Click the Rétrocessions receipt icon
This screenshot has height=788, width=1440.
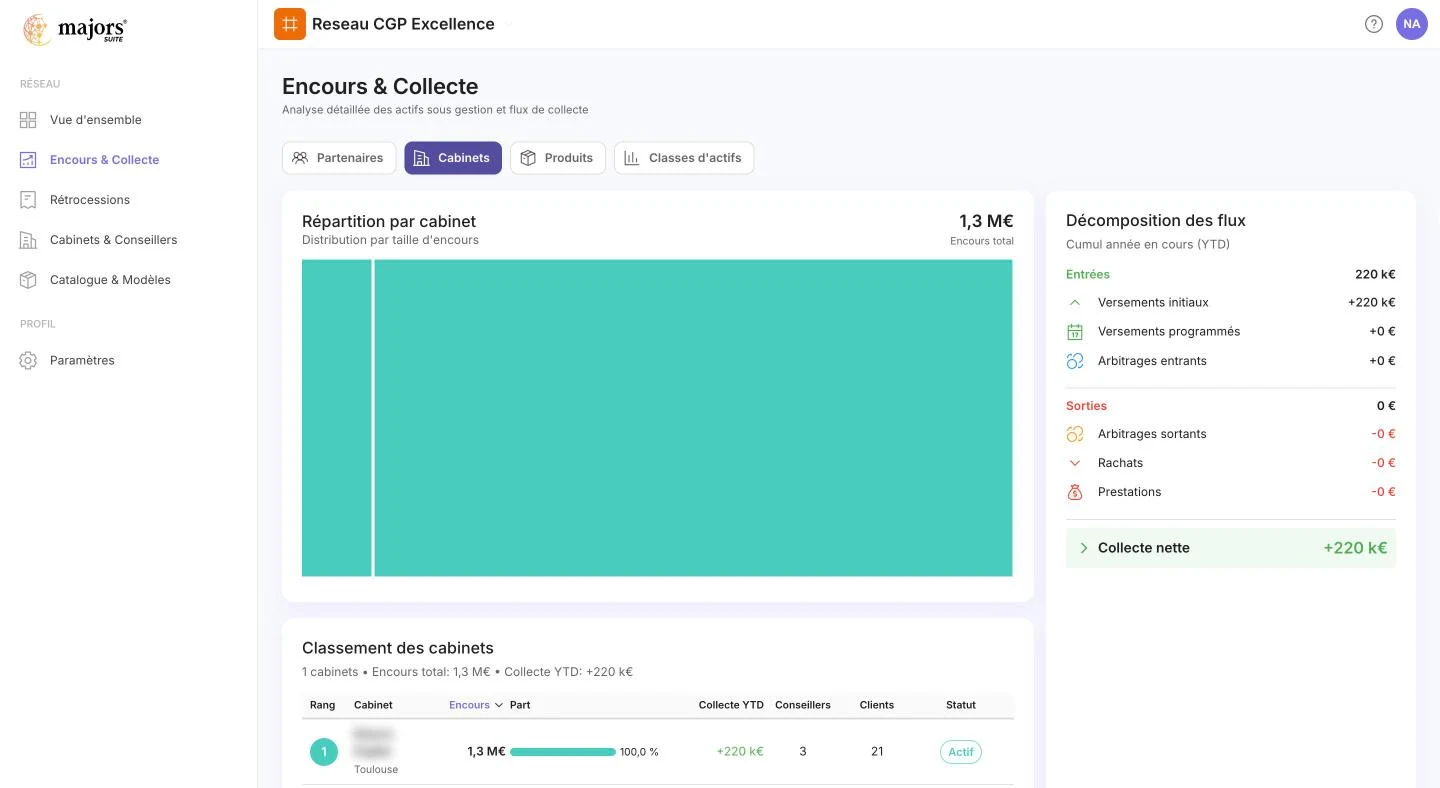point(28,200)
